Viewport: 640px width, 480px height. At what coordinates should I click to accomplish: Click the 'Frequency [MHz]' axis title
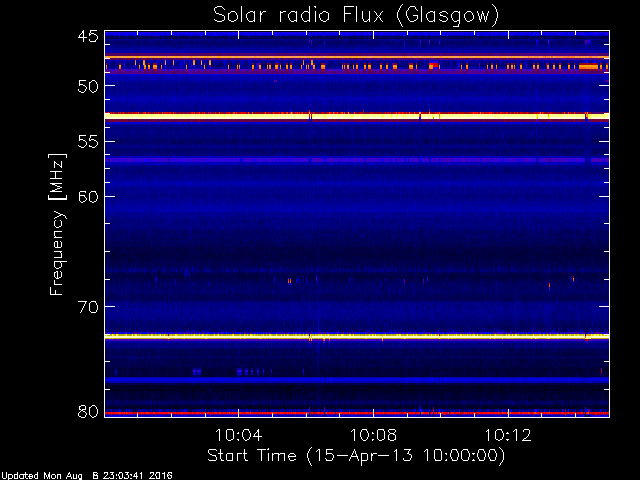[57, 224]
